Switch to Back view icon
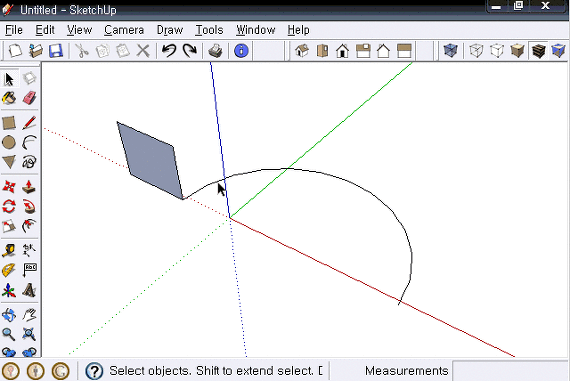Screen dimensions: 570x381 384,51
